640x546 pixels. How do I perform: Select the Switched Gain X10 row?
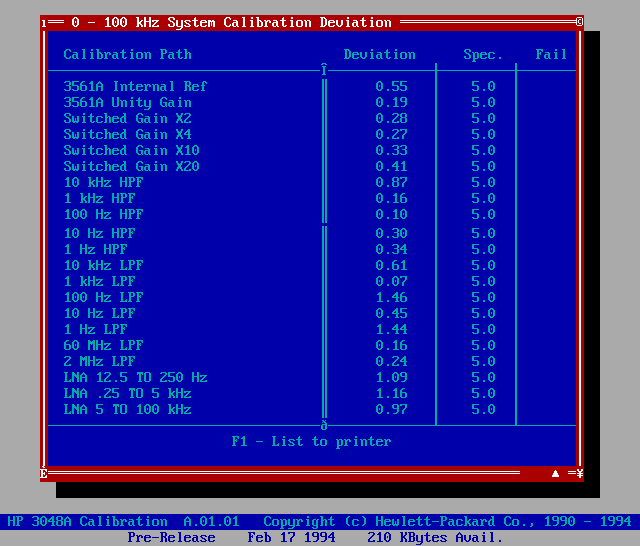[312, 150]
